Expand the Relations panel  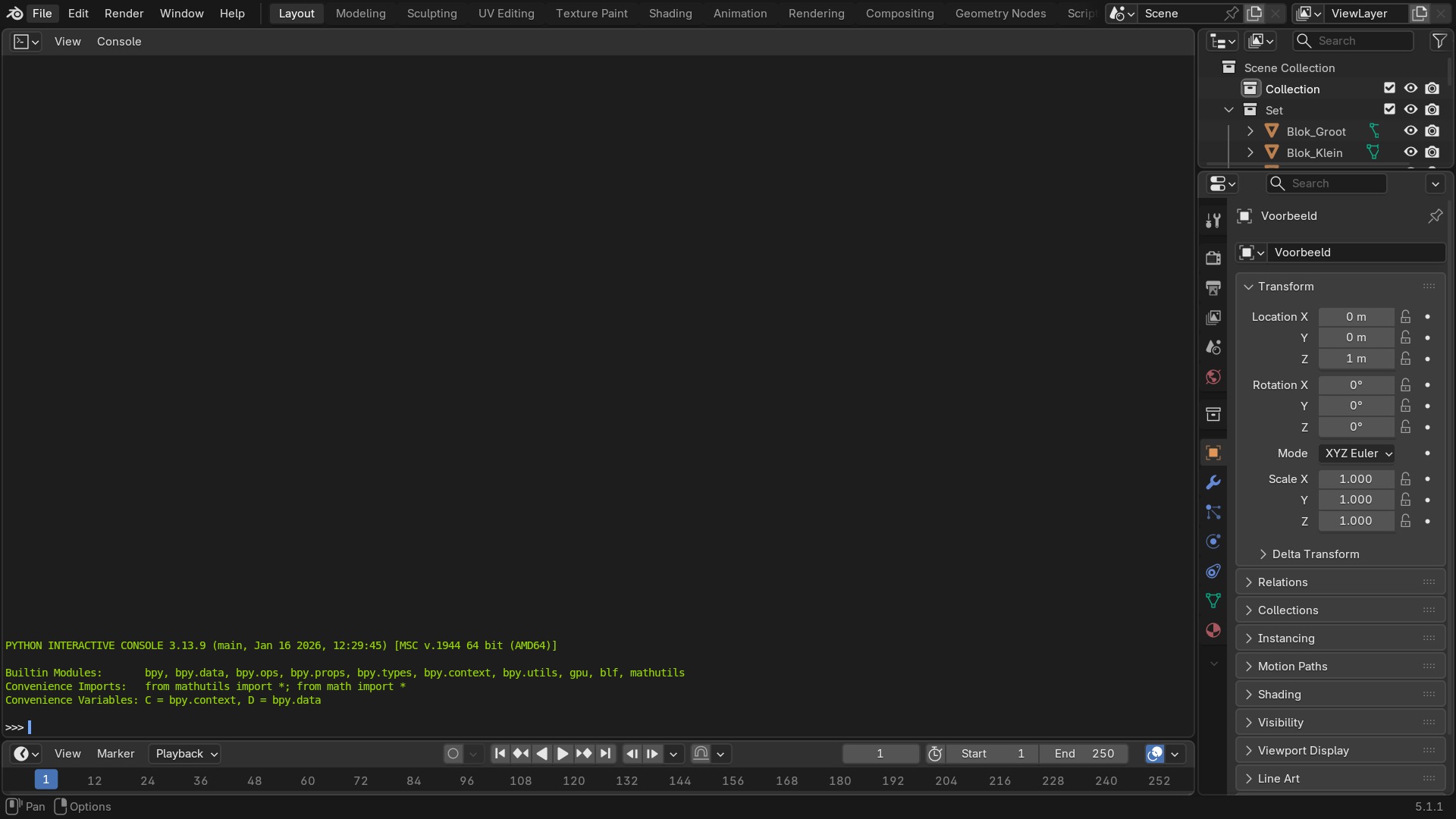(x=1340, y=582)
